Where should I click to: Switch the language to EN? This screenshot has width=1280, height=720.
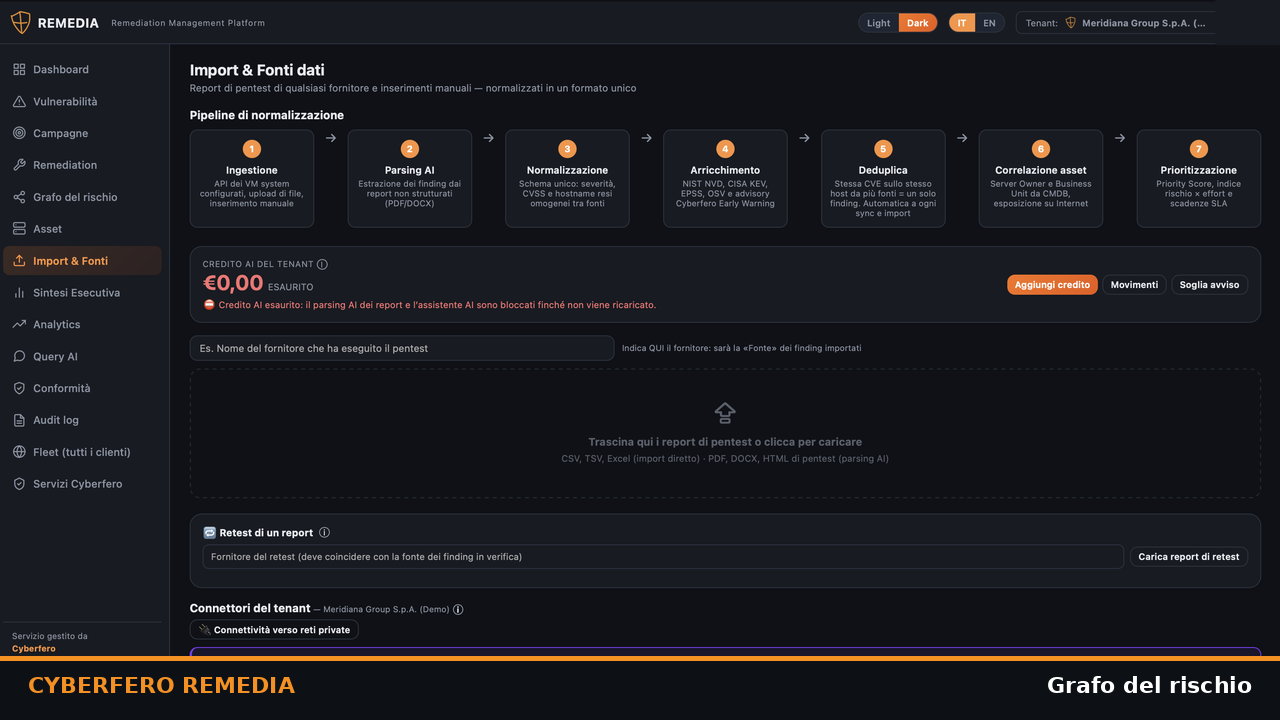(989, 23)
